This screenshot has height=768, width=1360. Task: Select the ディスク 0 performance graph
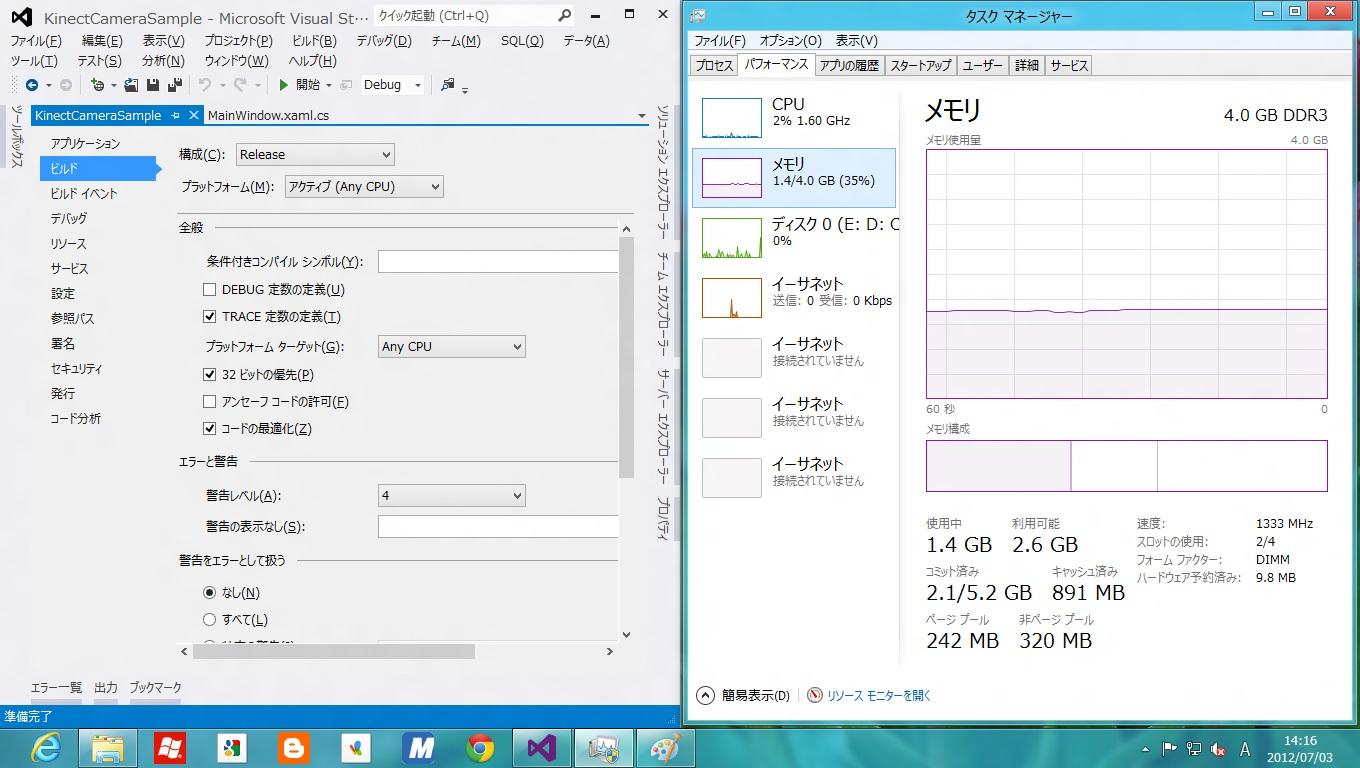pyautogui.click(x=732, y=238)
